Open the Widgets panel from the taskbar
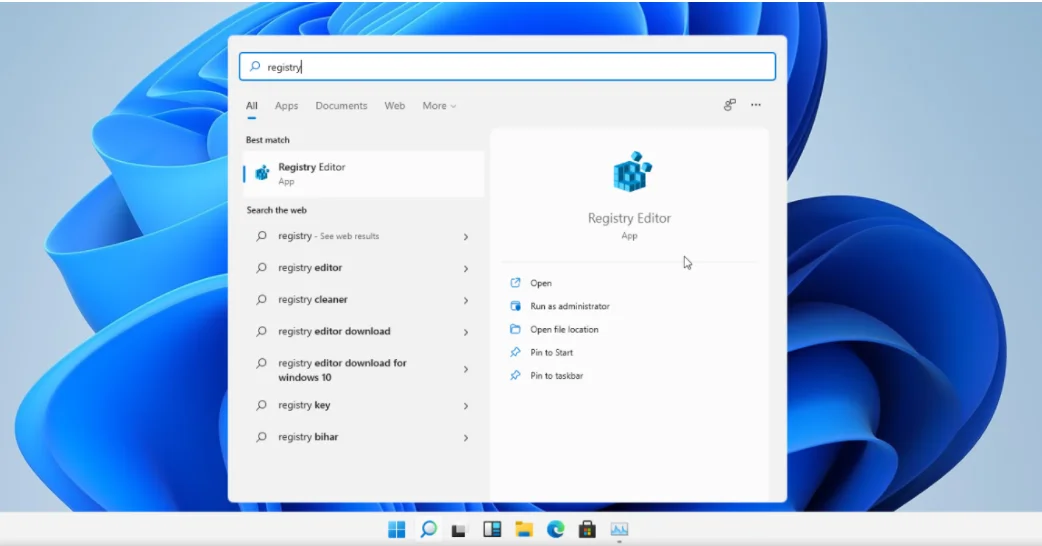The height and width of the screenshot is (546, 1042). [x=491, y=530]
